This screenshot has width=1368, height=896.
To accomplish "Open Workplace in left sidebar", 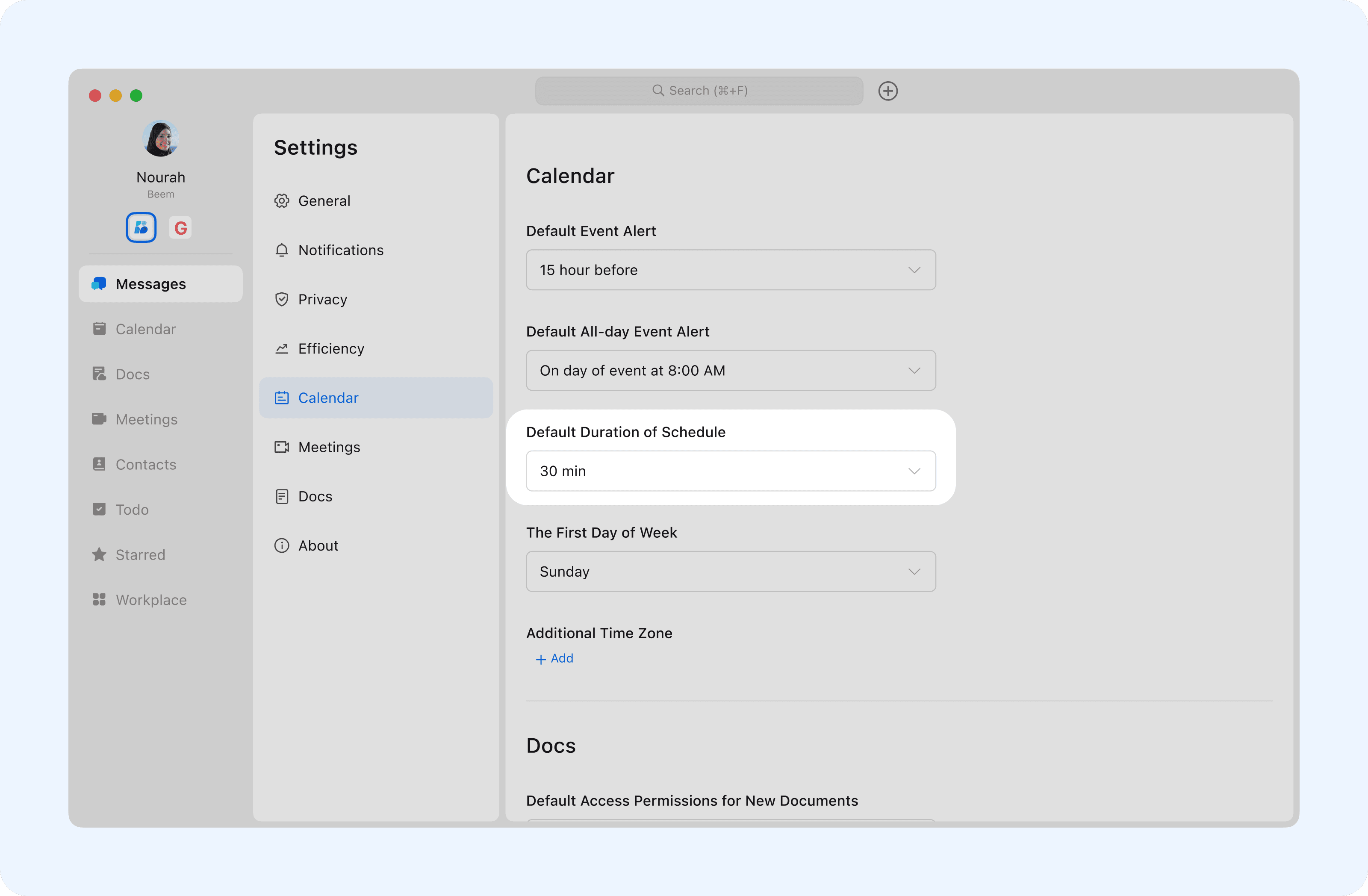I will pyautogui.click(x=150, y=600).
